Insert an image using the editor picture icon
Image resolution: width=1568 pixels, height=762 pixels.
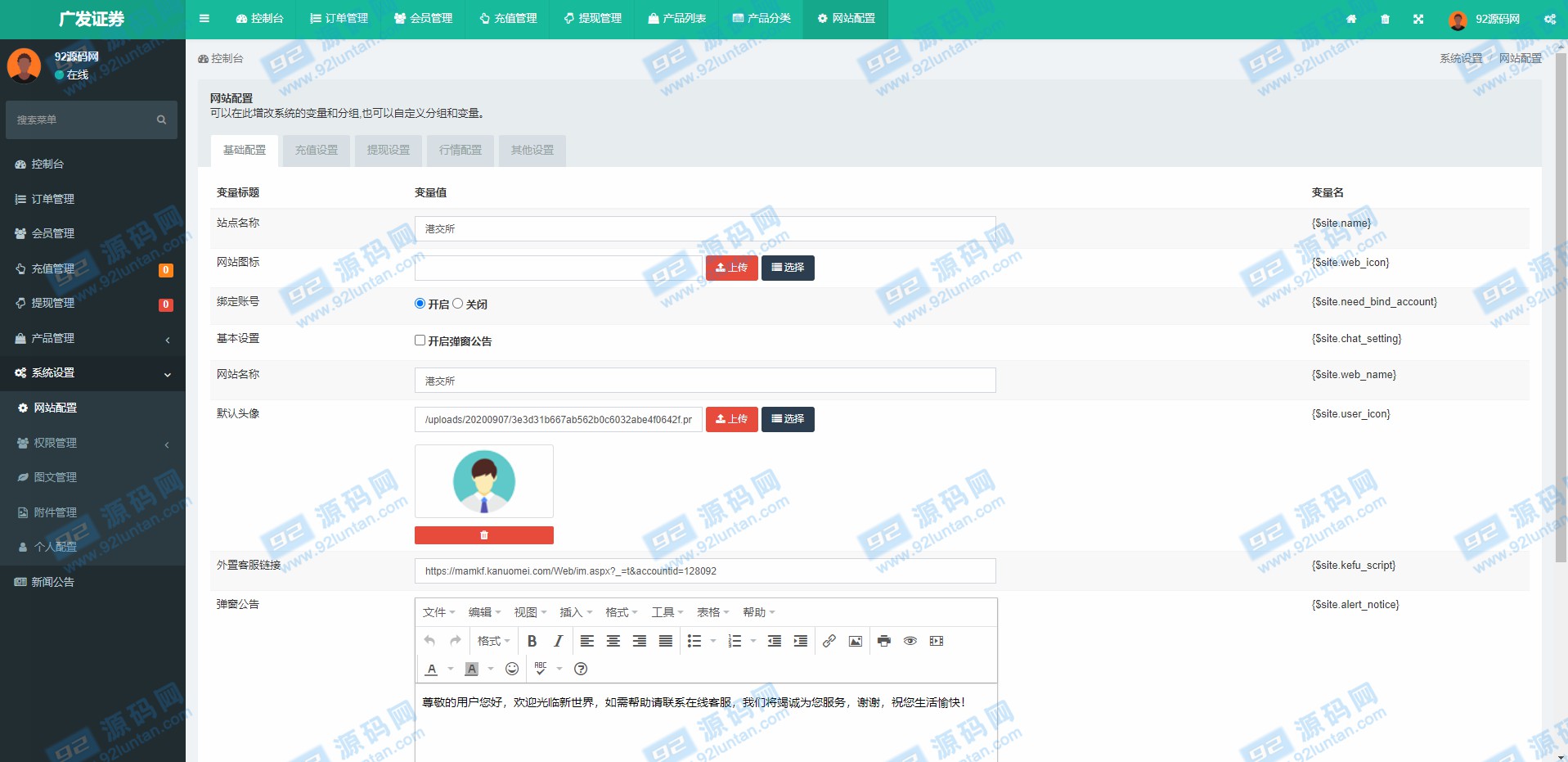tap(855, 641)
